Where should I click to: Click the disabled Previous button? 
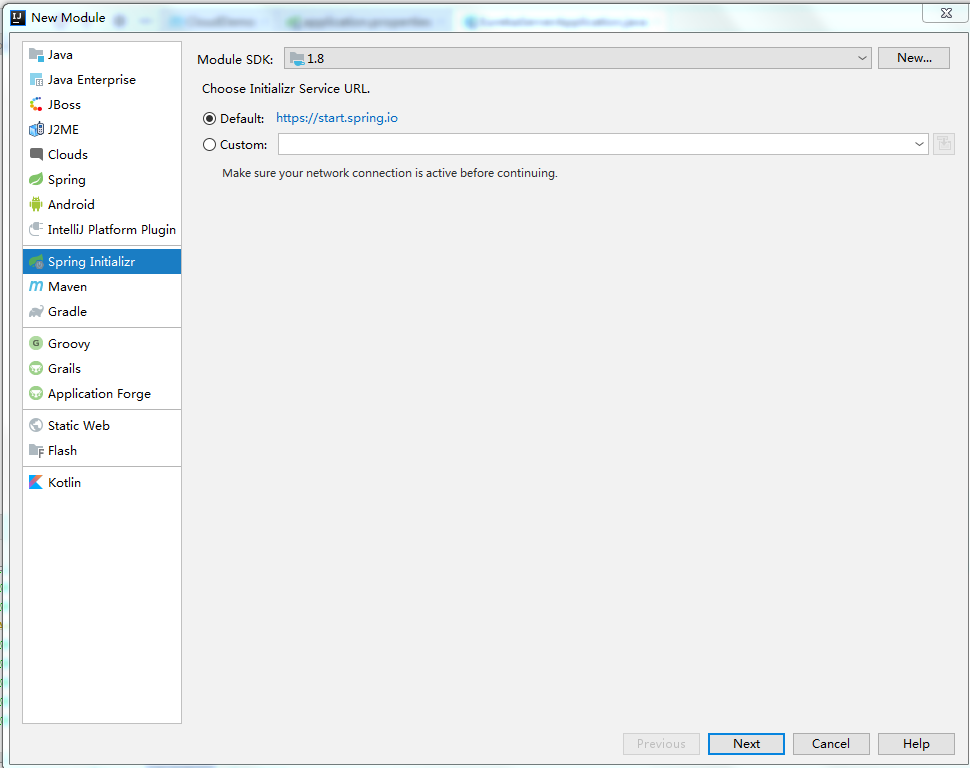661,744
